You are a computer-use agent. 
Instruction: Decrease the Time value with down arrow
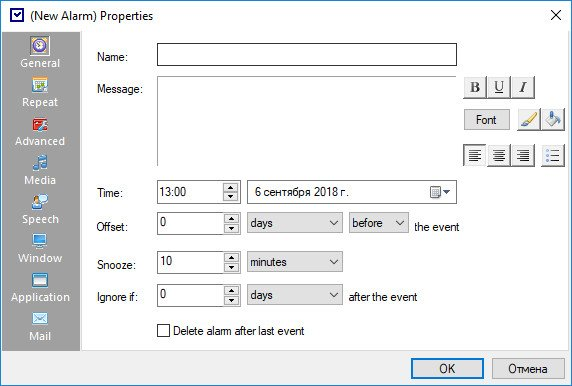tap(231, 197)
